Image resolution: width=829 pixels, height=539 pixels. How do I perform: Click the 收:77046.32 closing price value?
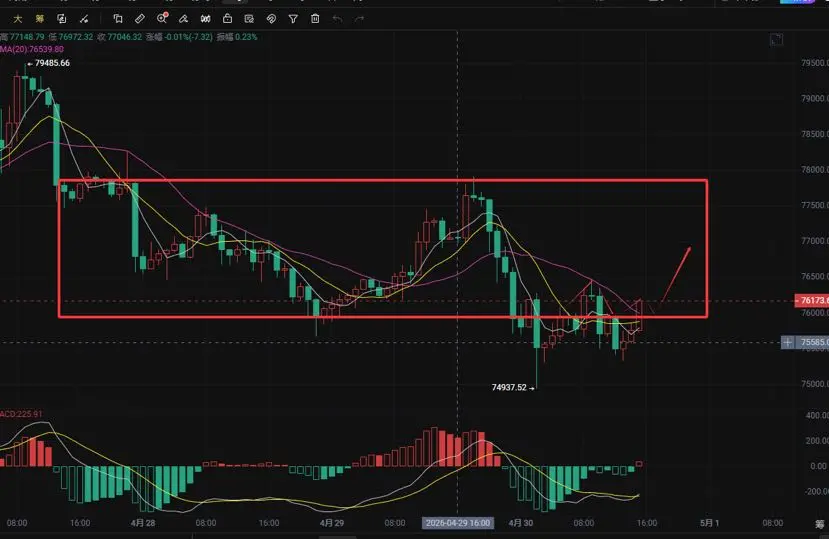(x=119, y=37)
